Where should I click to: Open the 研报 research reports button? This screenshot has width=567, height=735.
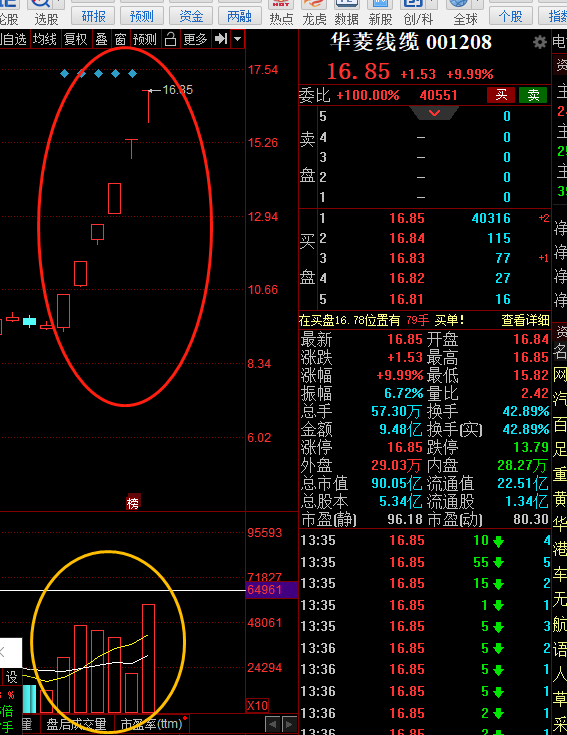coord(93,16)
